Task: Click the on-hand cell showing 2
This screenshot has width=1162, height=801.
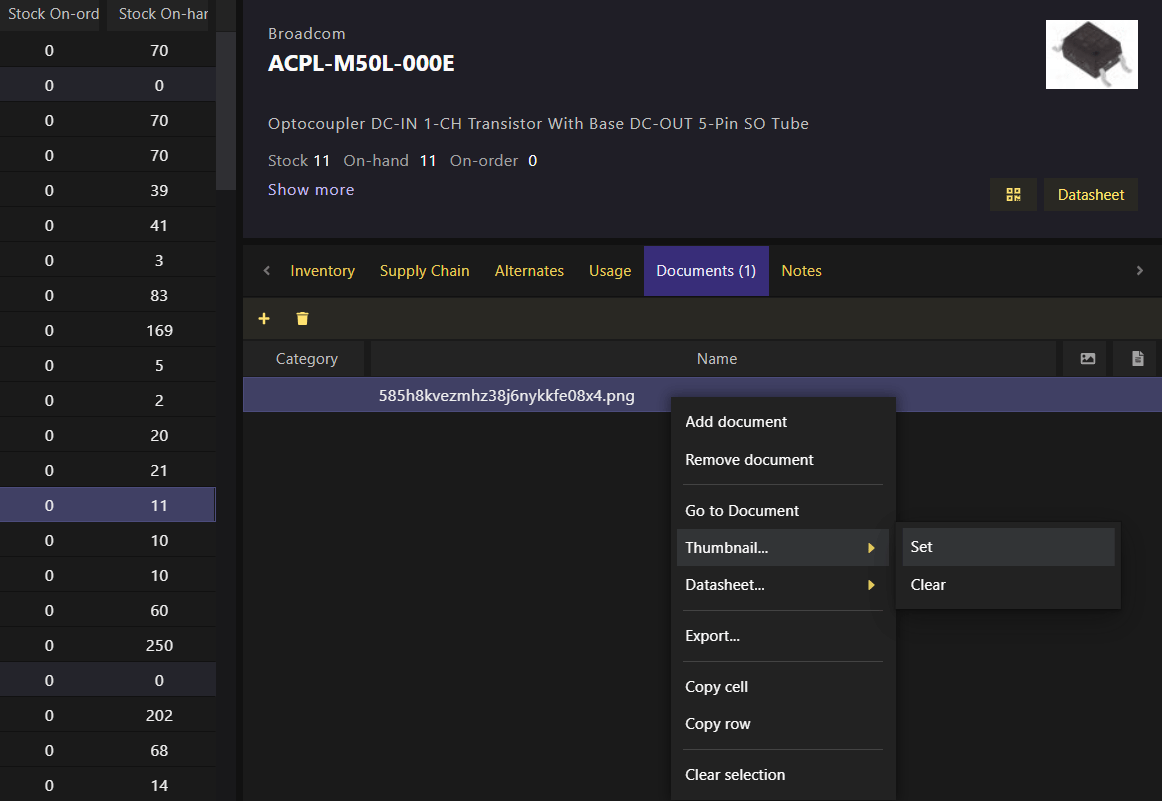Action: click(159, 400)
